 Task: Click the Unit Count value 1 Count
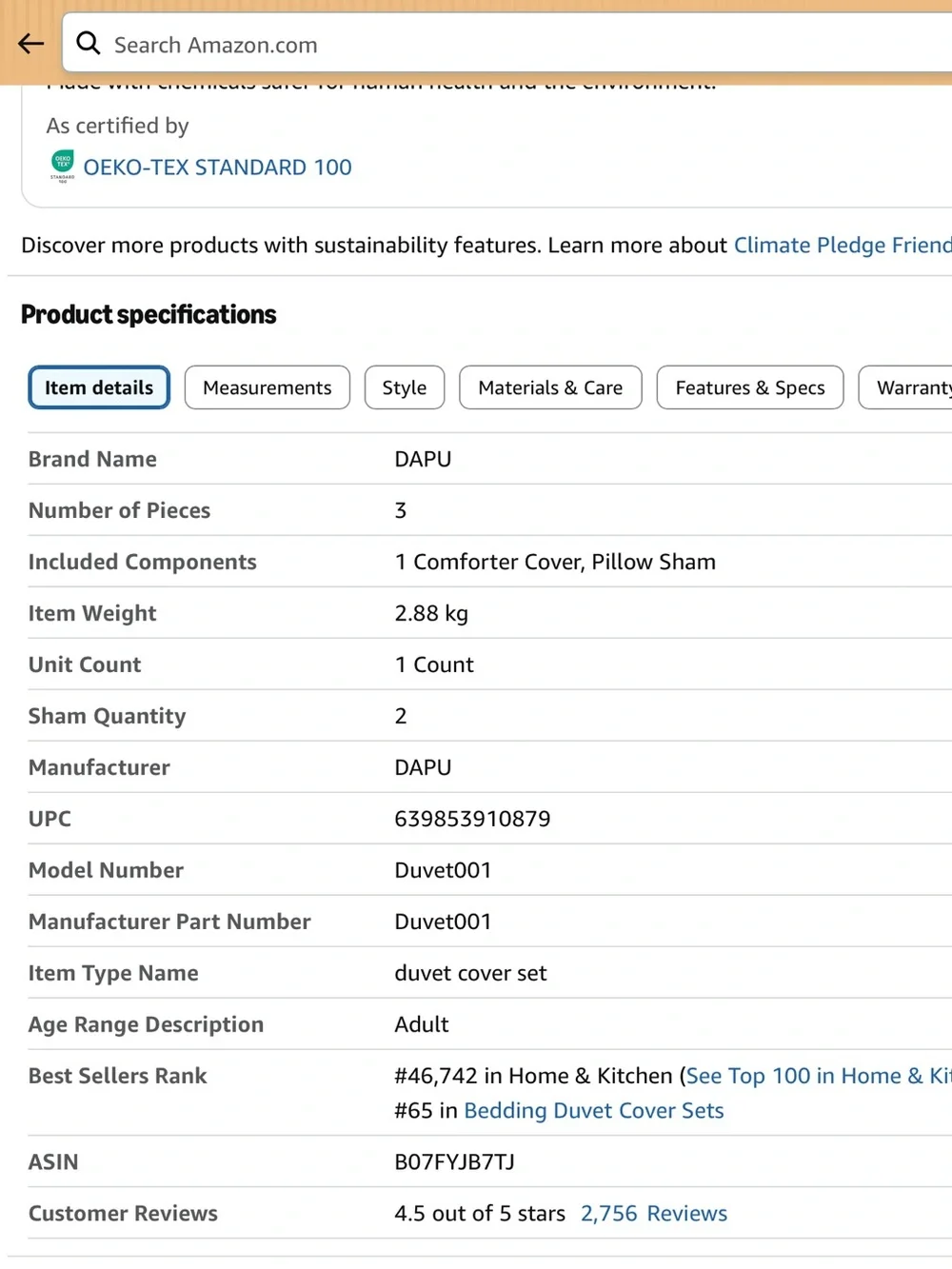tap(434, 664)
